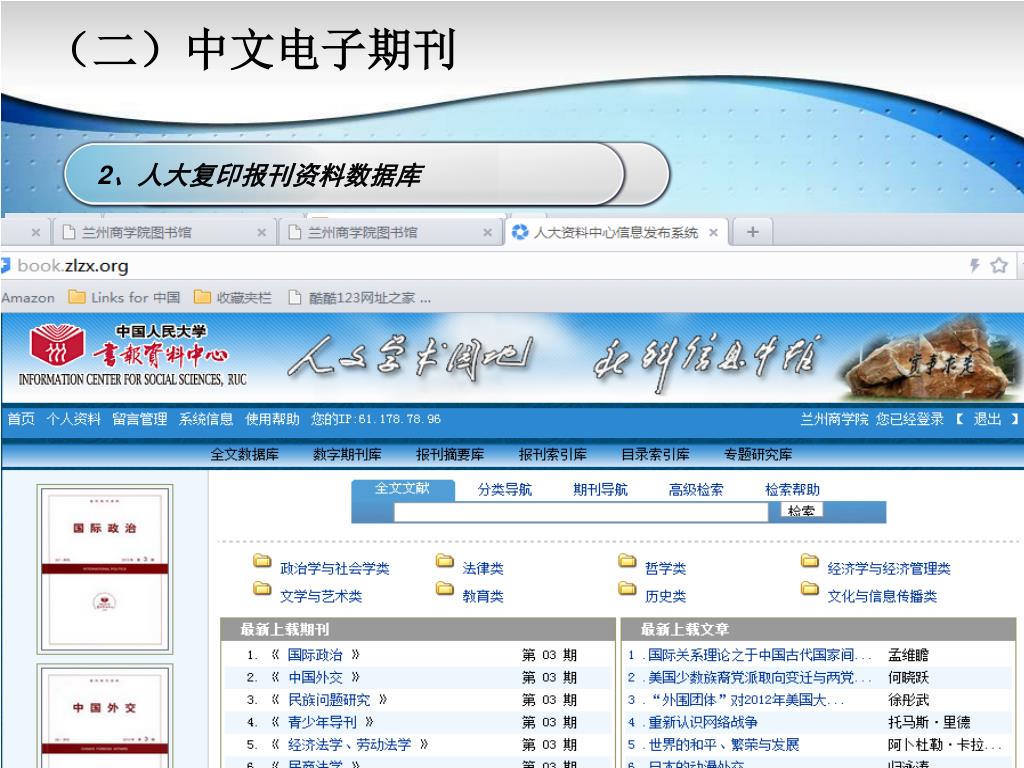Open 系统信息 in the navigation bar
The width and height of the screenshot is (1024, 768).
coord(206,419)
